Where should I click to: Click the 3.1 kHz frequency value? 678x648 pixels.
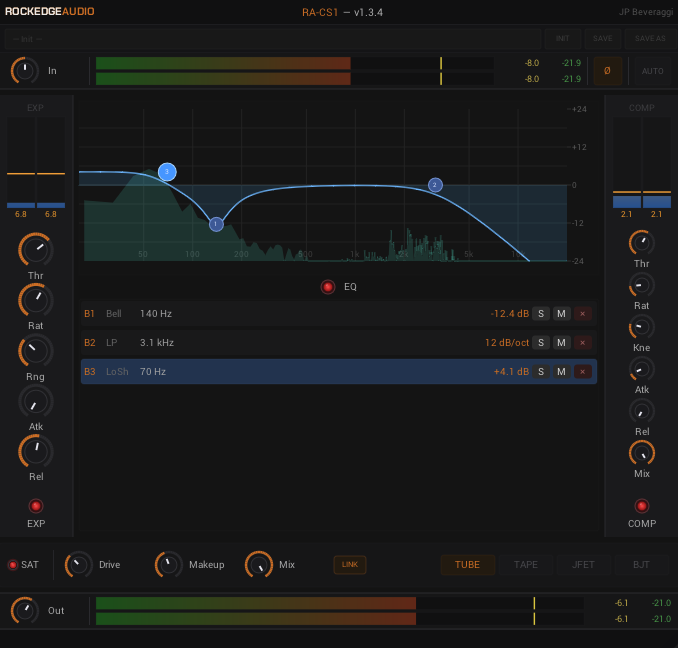(x=157, y=342)
